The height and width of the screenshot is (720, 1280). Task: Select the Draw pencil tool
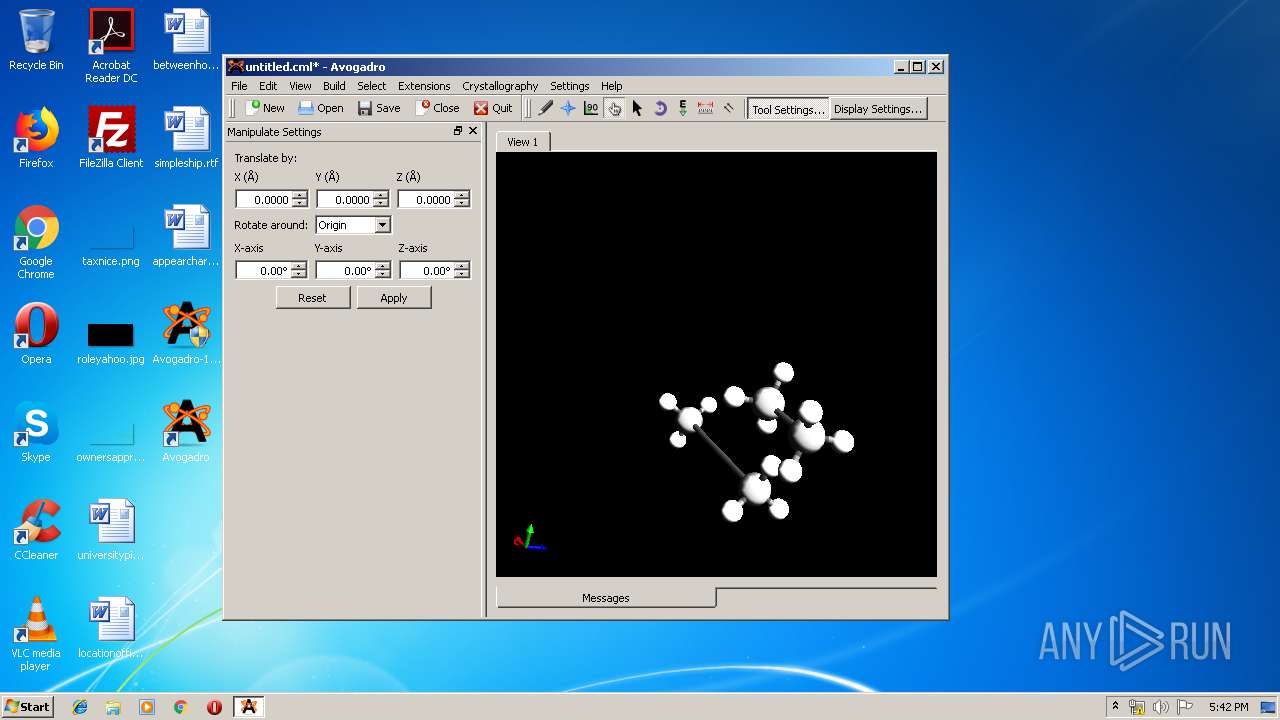(x=545, y=108)
